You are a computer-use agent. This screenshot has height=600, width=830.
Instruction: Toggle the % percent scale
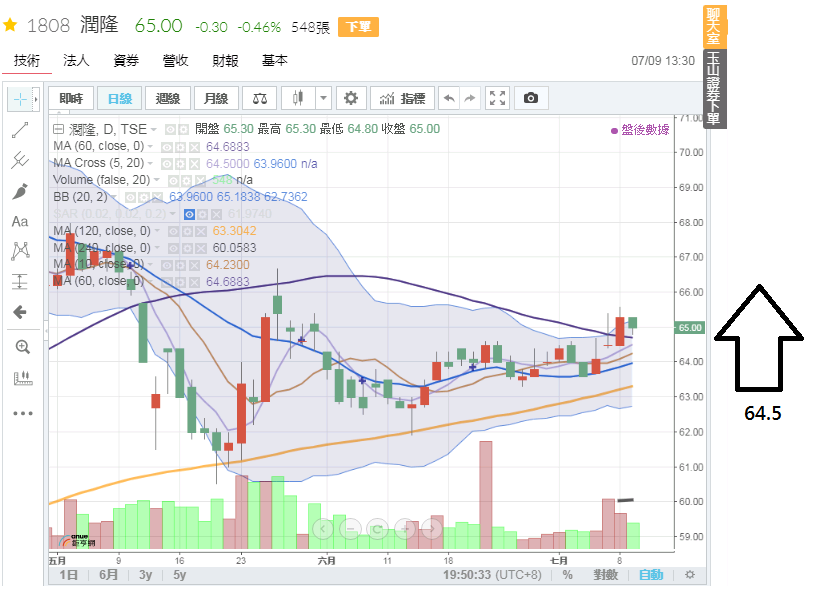pos(567,575)
